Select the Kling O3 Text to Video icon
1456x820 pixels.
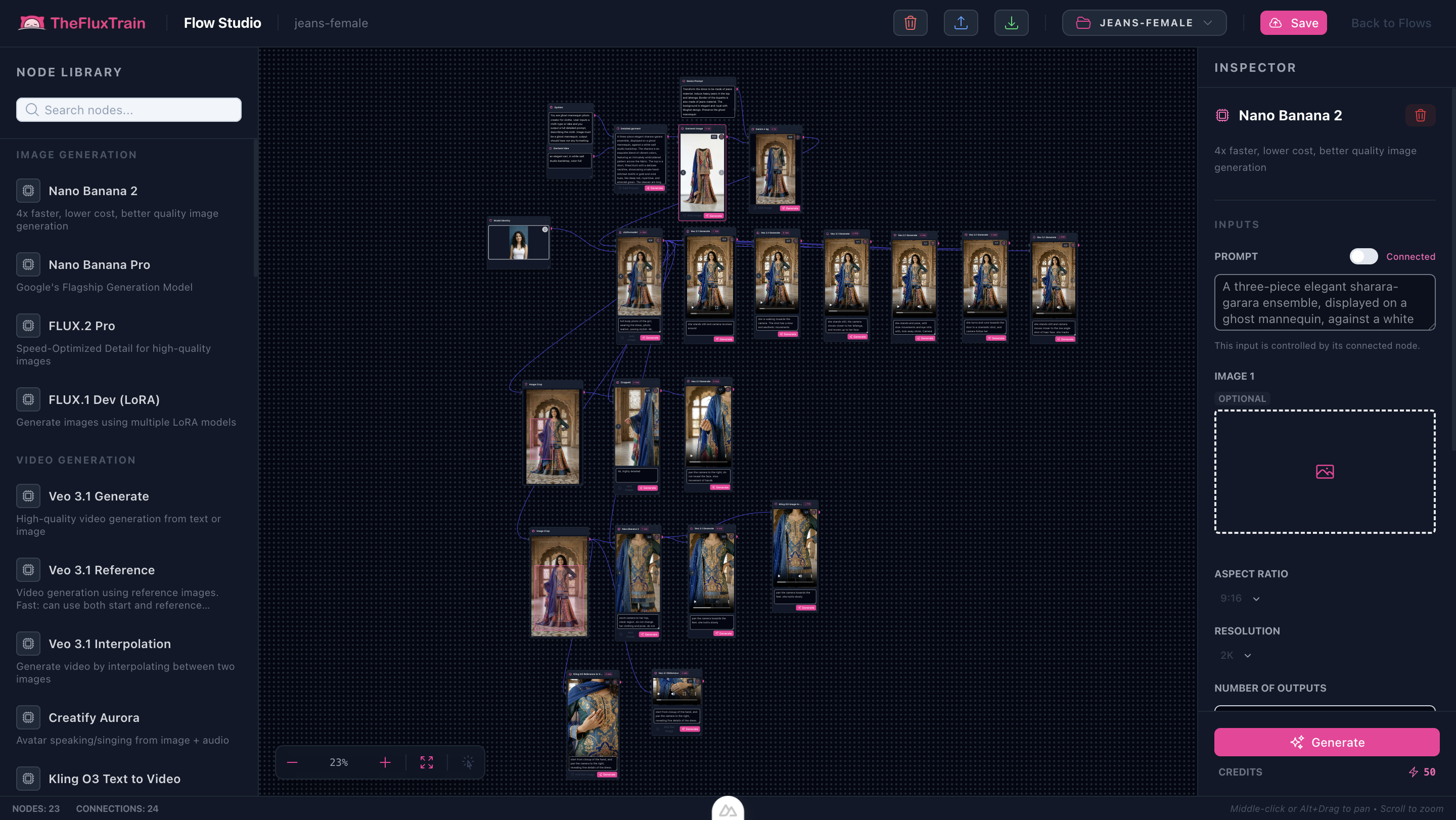tap(28, 779)
